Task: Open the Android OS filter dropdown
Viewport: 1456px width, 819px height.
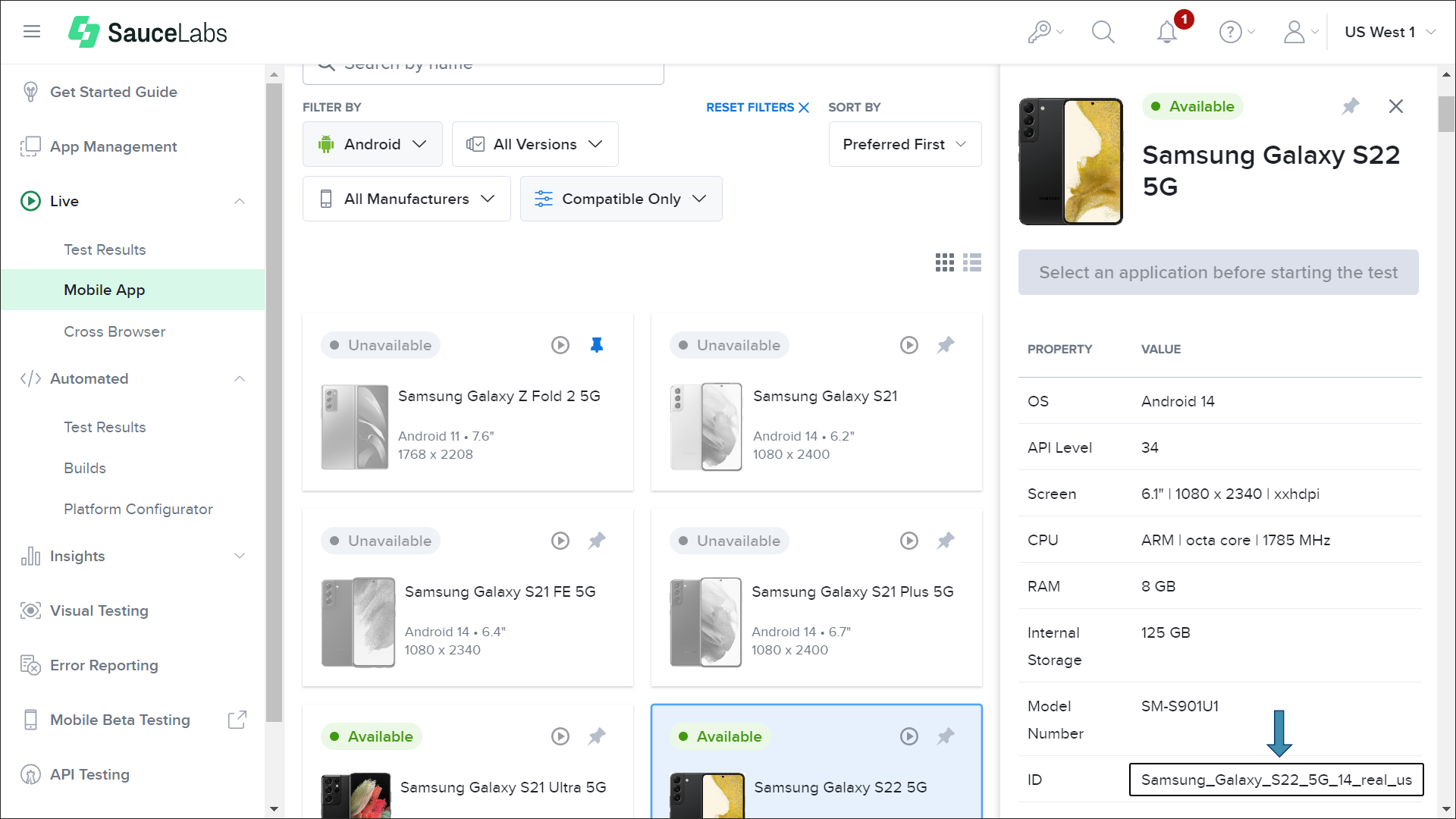Action: [372, 144]
